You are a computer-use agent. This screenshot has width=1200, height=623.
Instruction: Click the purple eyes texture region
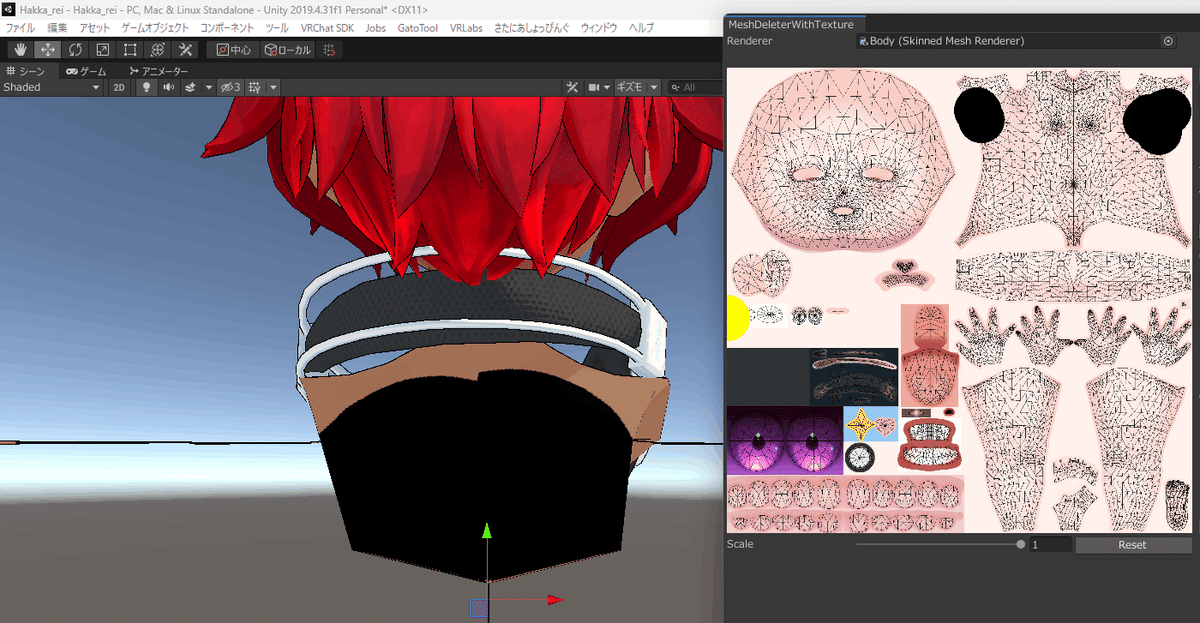coord(785,440)
